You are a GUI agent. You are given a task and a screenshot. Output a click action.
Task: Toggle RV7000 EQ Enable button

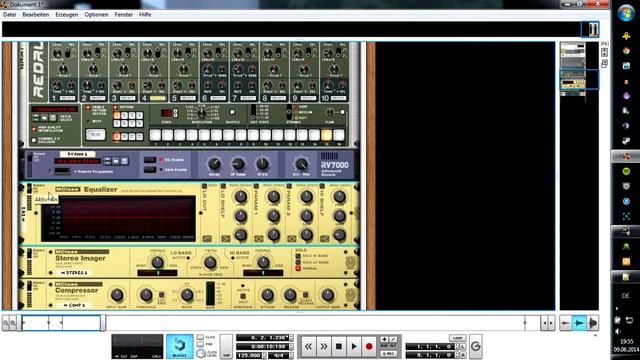pos(150,160)
